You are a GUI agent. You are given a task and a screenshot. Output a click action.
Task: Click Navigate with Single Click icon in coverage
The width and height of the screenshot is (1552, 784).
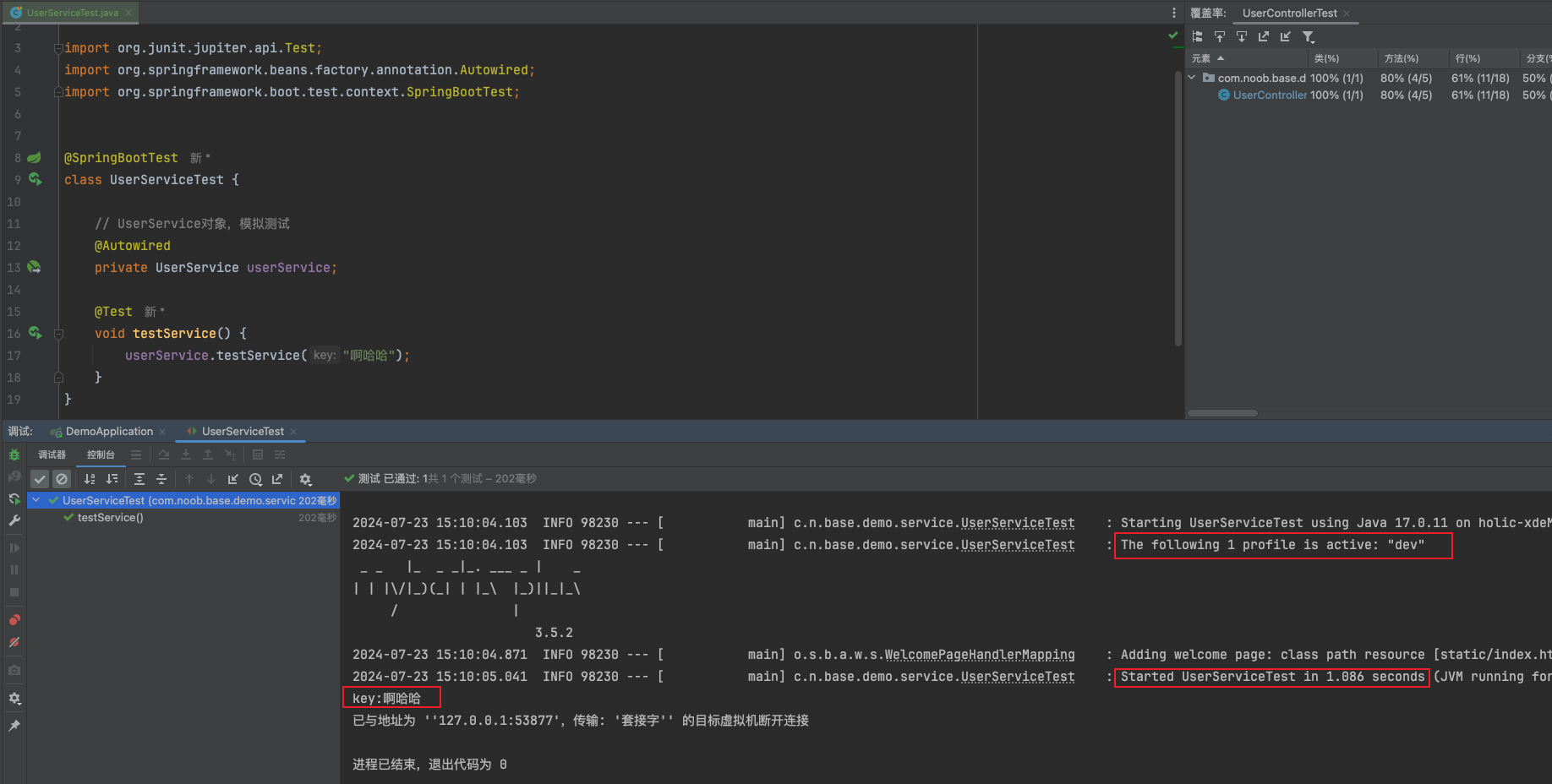[1220, 36]
